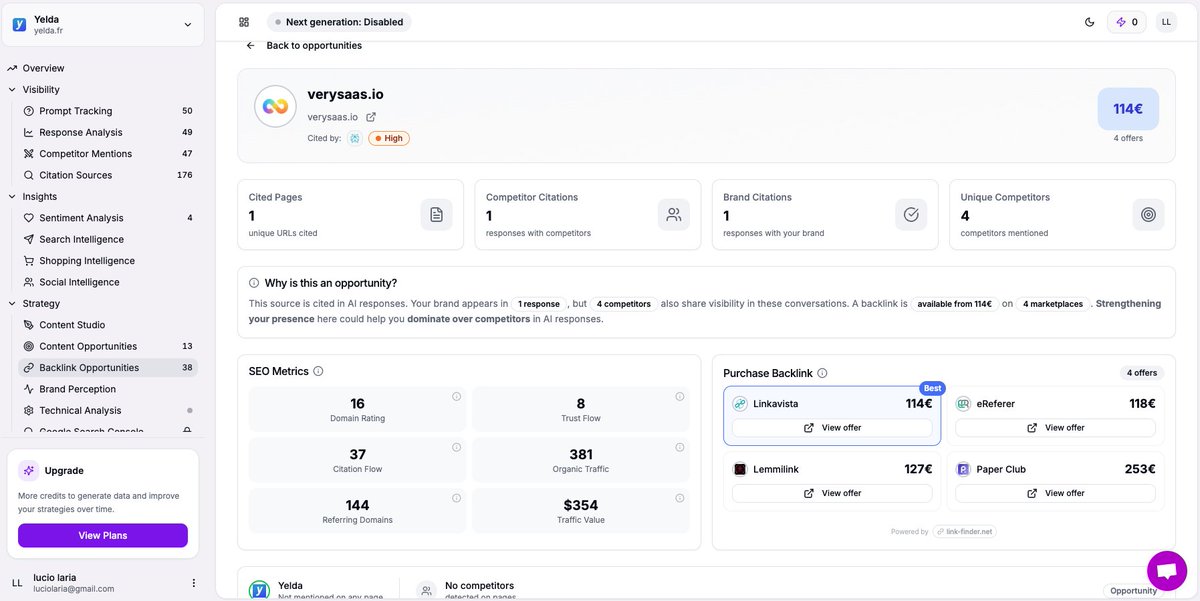Click the Cited by AI engine icon

pyautogui.click(x=355, y=138)
